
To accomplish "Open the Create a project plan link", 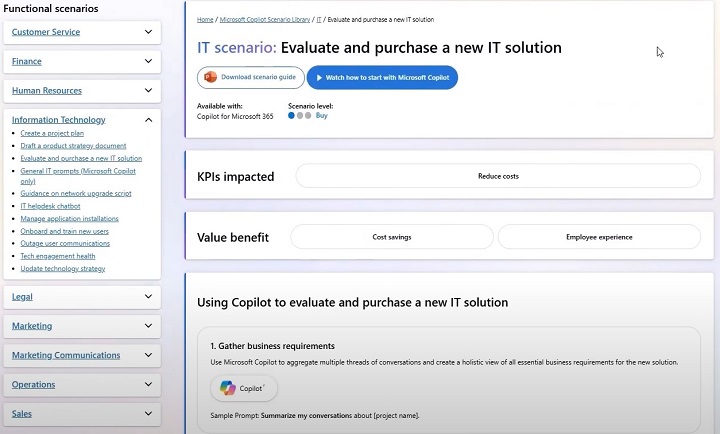I will [52, 133].
